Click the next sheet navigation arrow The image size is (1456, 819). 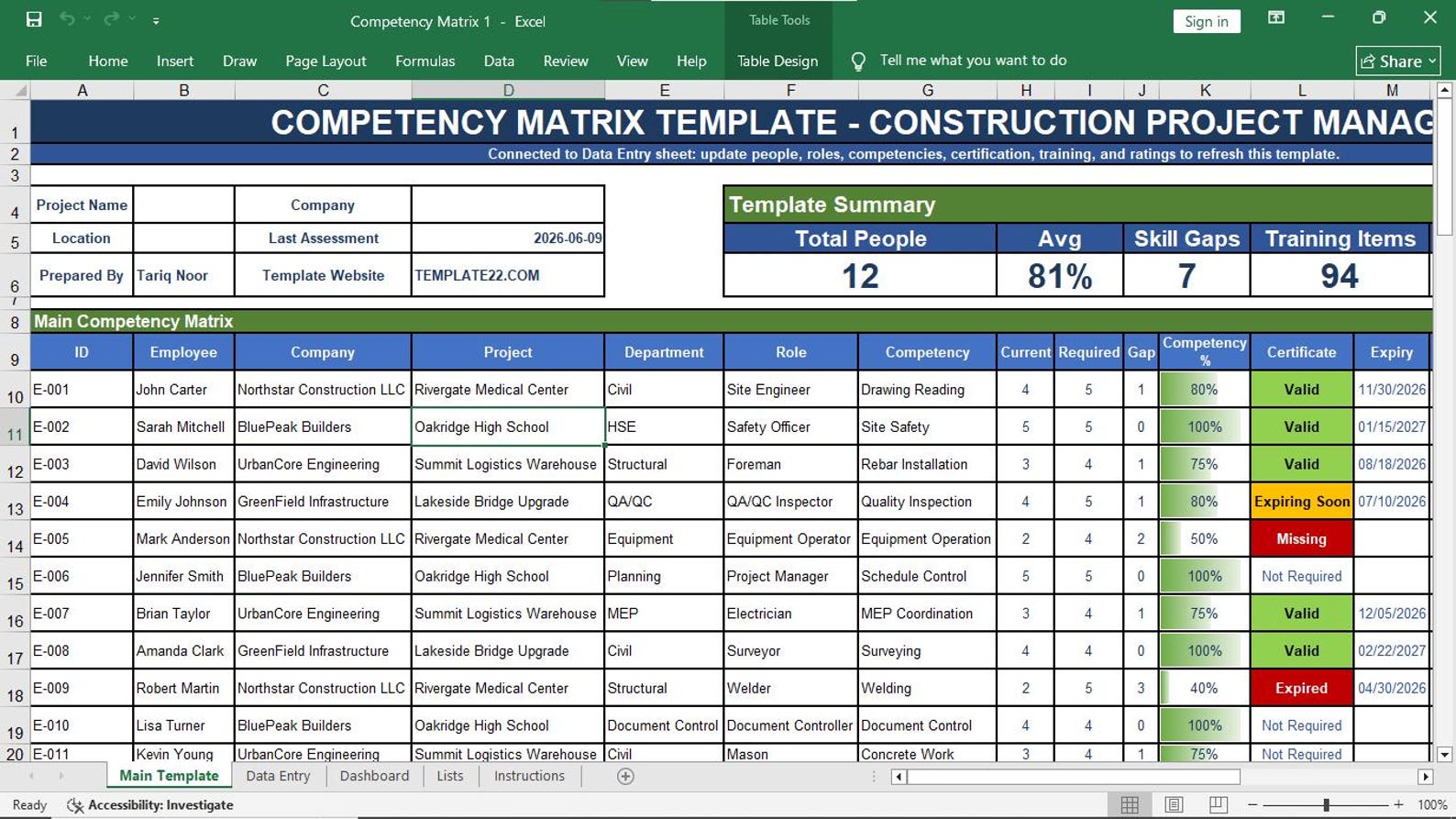click(x=61, y=776)
